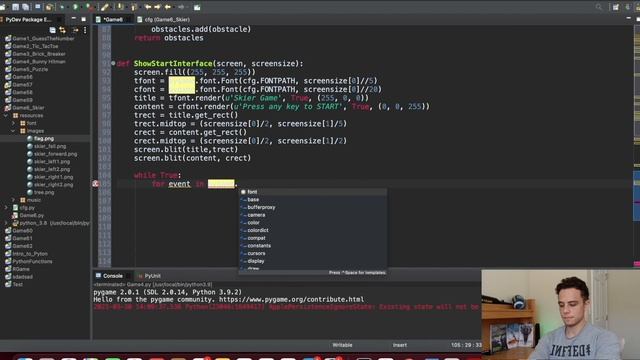Choose 'camera' from the completion popup
640x360 pixels.
[313, 215]
